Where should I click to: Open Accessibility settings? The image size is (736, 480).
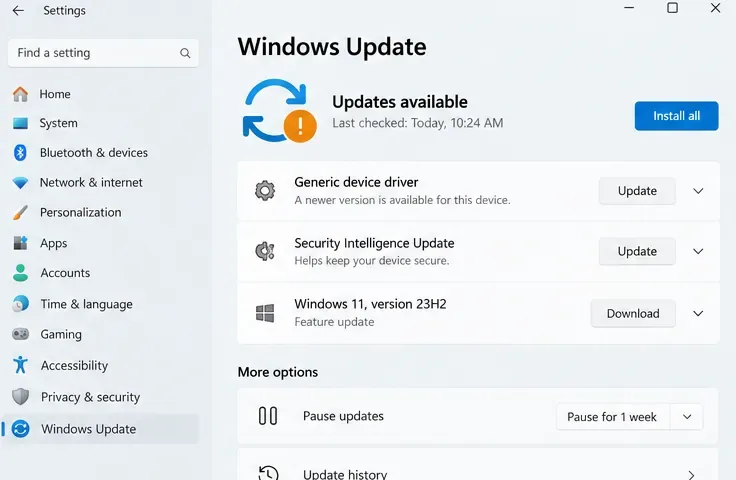click(100, 365)
